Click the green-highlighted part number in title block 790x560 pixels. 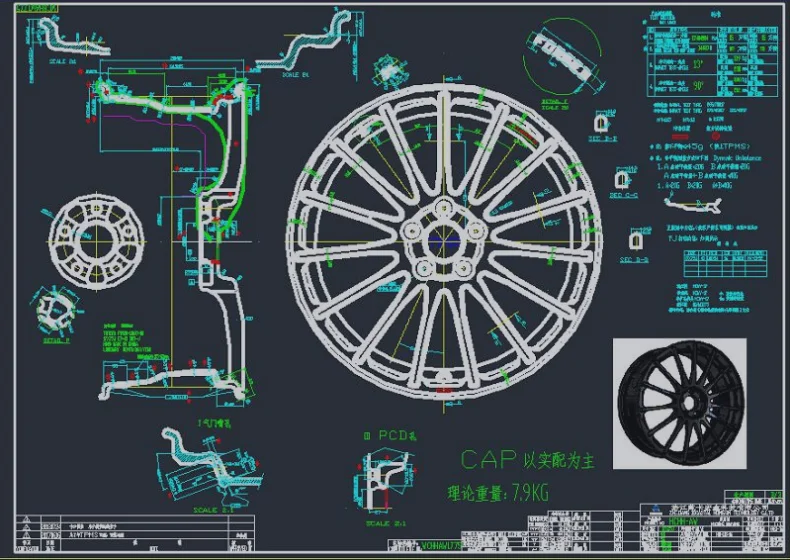442,545
